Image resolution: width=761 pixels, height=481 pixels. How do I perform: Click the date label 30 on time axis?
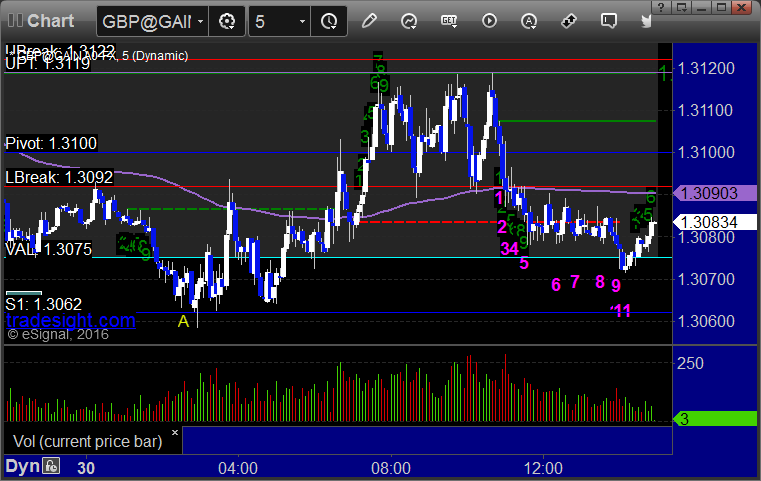click(86, 468)
